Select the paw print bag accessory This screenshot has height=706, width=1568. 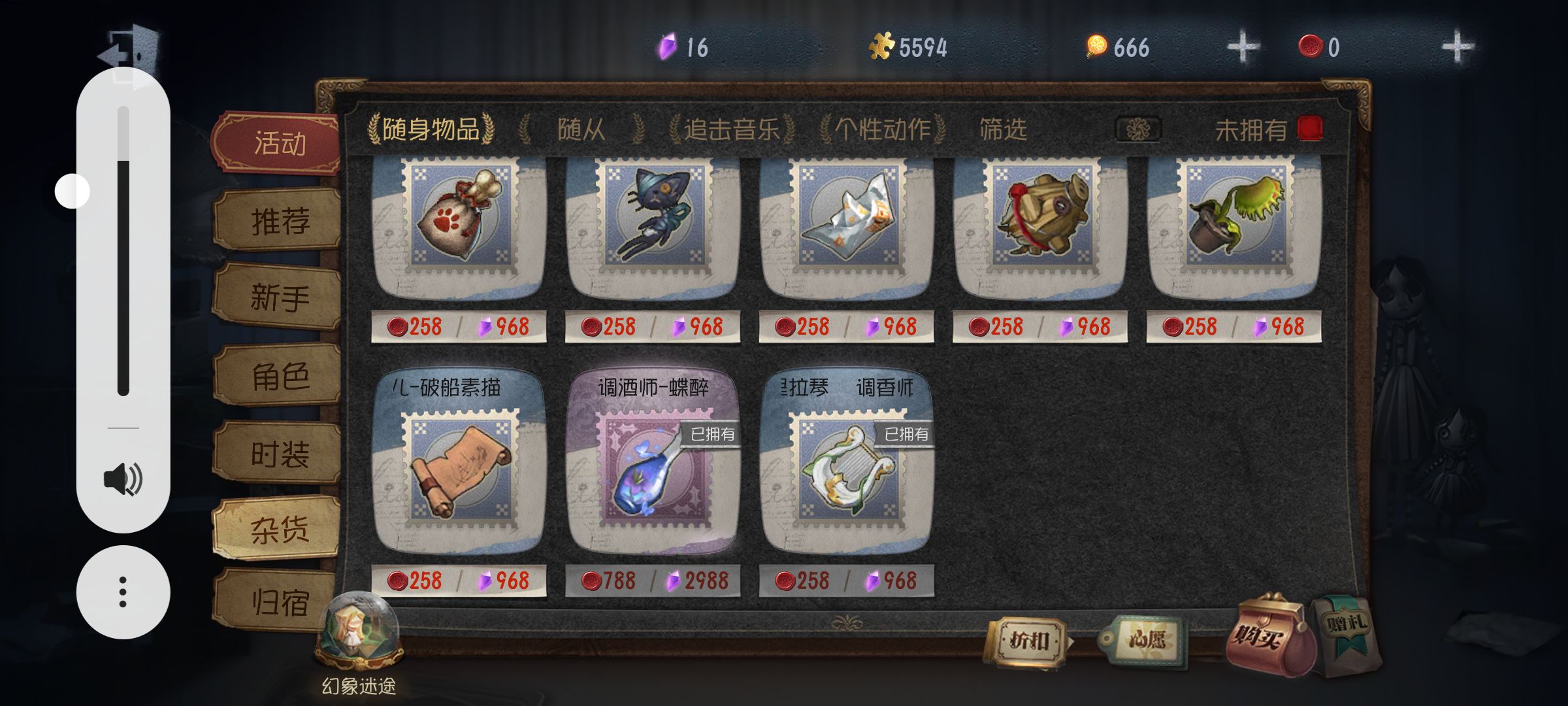459,222
